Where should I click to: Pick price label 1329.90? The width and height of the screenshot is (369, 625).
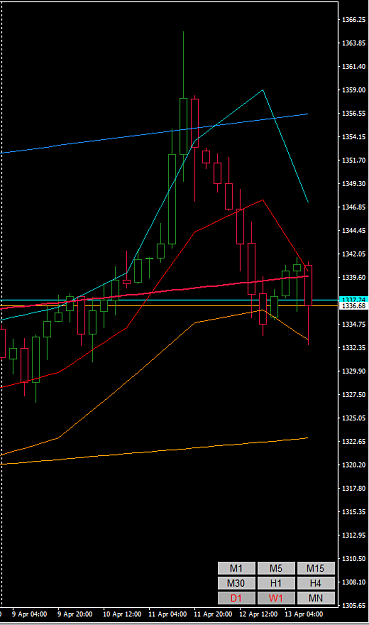(354, 371)
